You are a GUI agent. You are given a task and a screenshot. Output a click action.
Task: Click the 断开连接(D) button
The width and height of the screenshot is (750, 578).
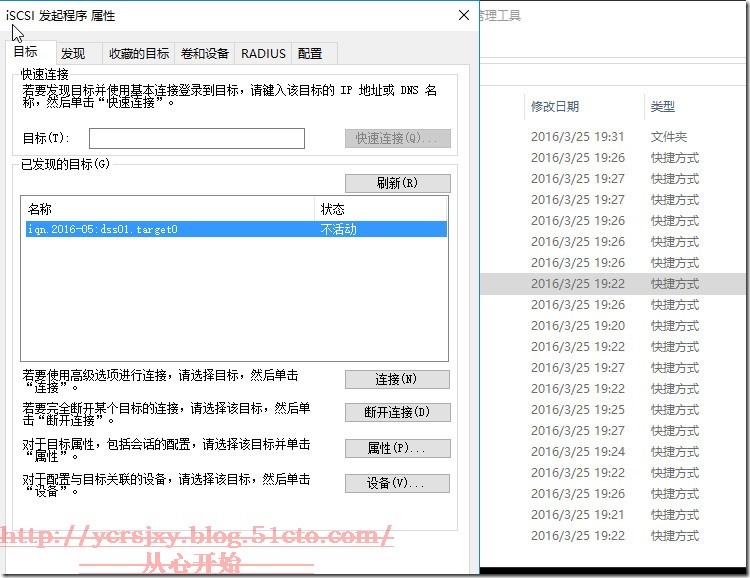coord(397,412)
